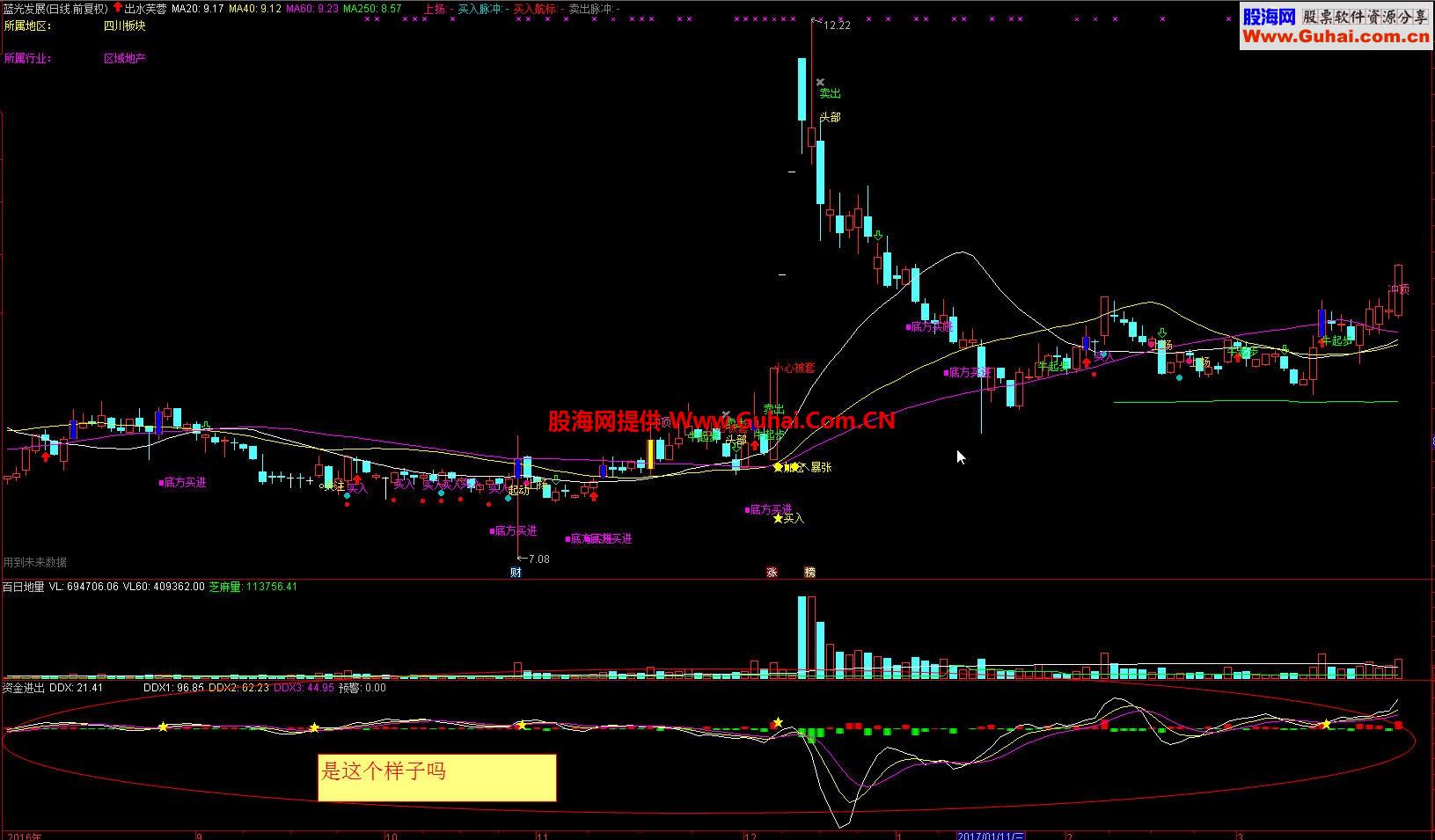The height and width of the screenshot is (840, 1435).
Task: Click the MA60: 9.23 readout
Action: coord(312,8)
